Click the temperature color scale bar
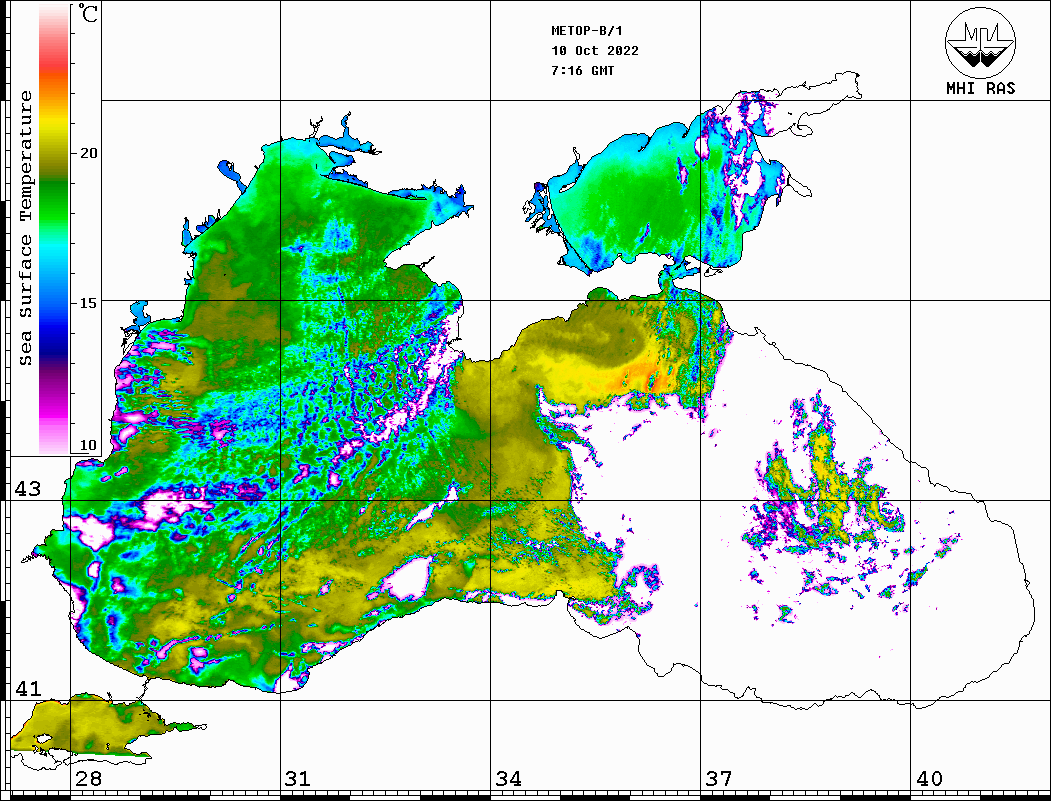Image resolution: width=1051 pixels, height=801 pixels. click(x=54, y=229)
